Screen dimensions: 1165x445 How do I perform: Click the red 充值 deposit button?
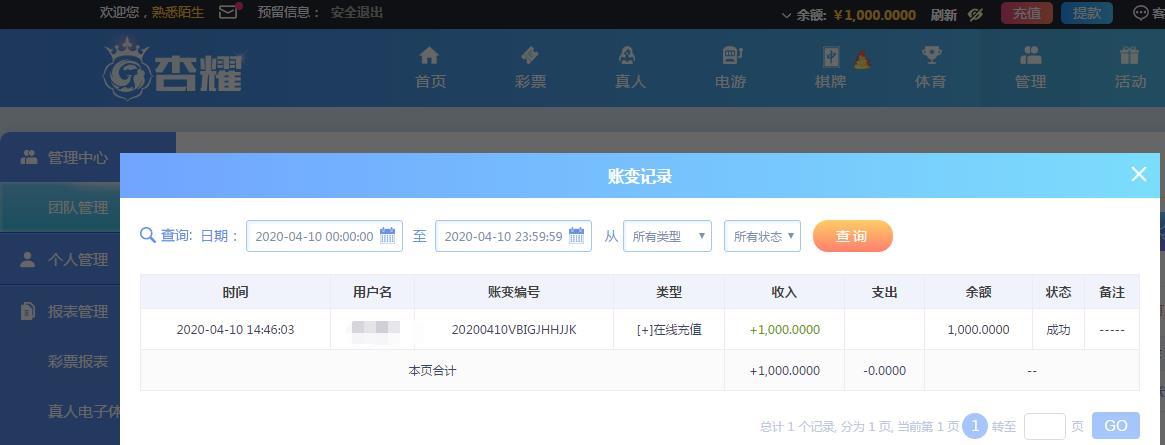(x=1027, y=13)
